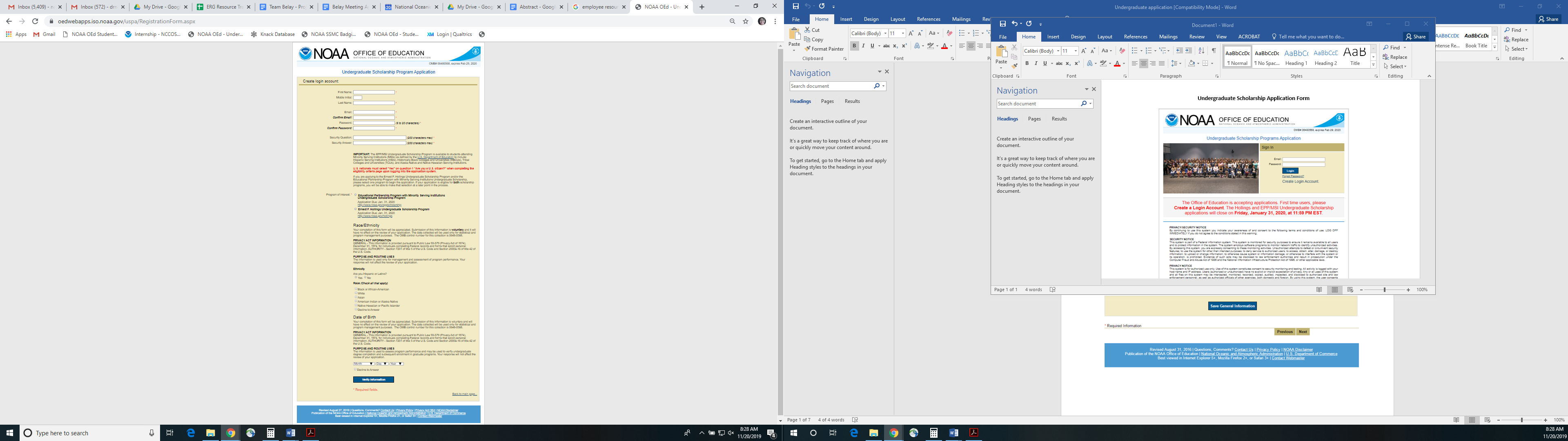
Task: Click the First Name input field
Action: click(374, 93)
